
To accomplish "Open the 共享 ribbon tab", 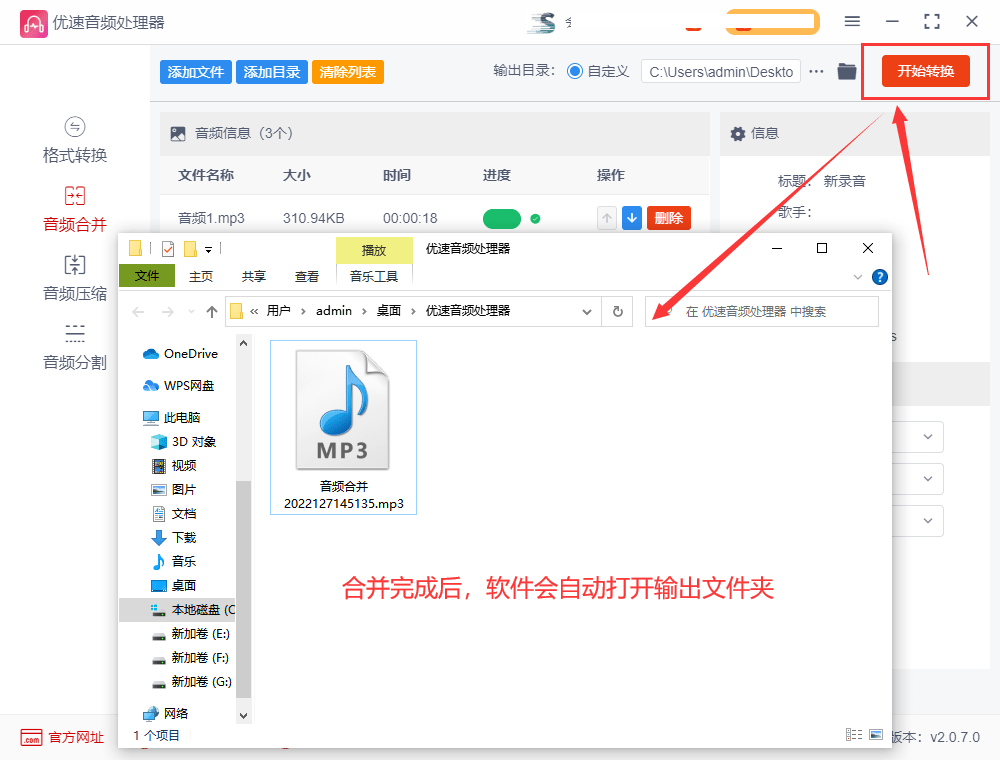I will click(253, 276).
